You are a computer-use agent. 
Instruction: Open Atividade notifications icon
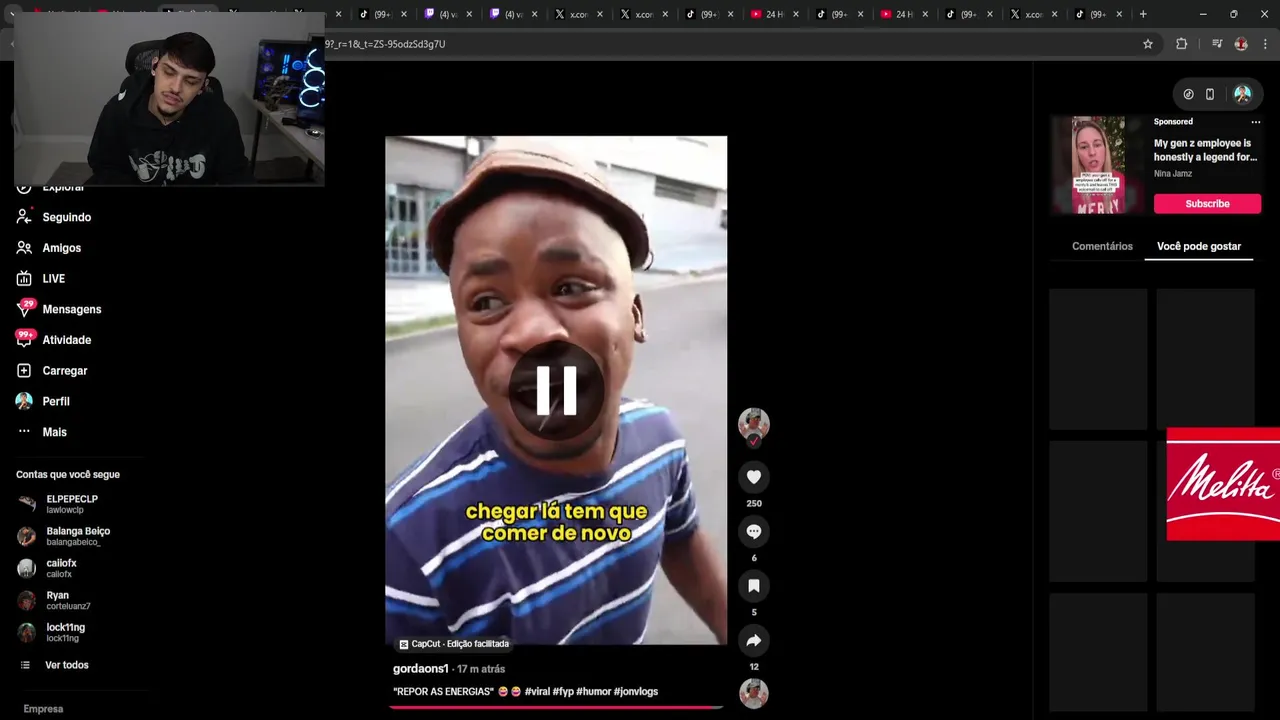click(24, 339)
